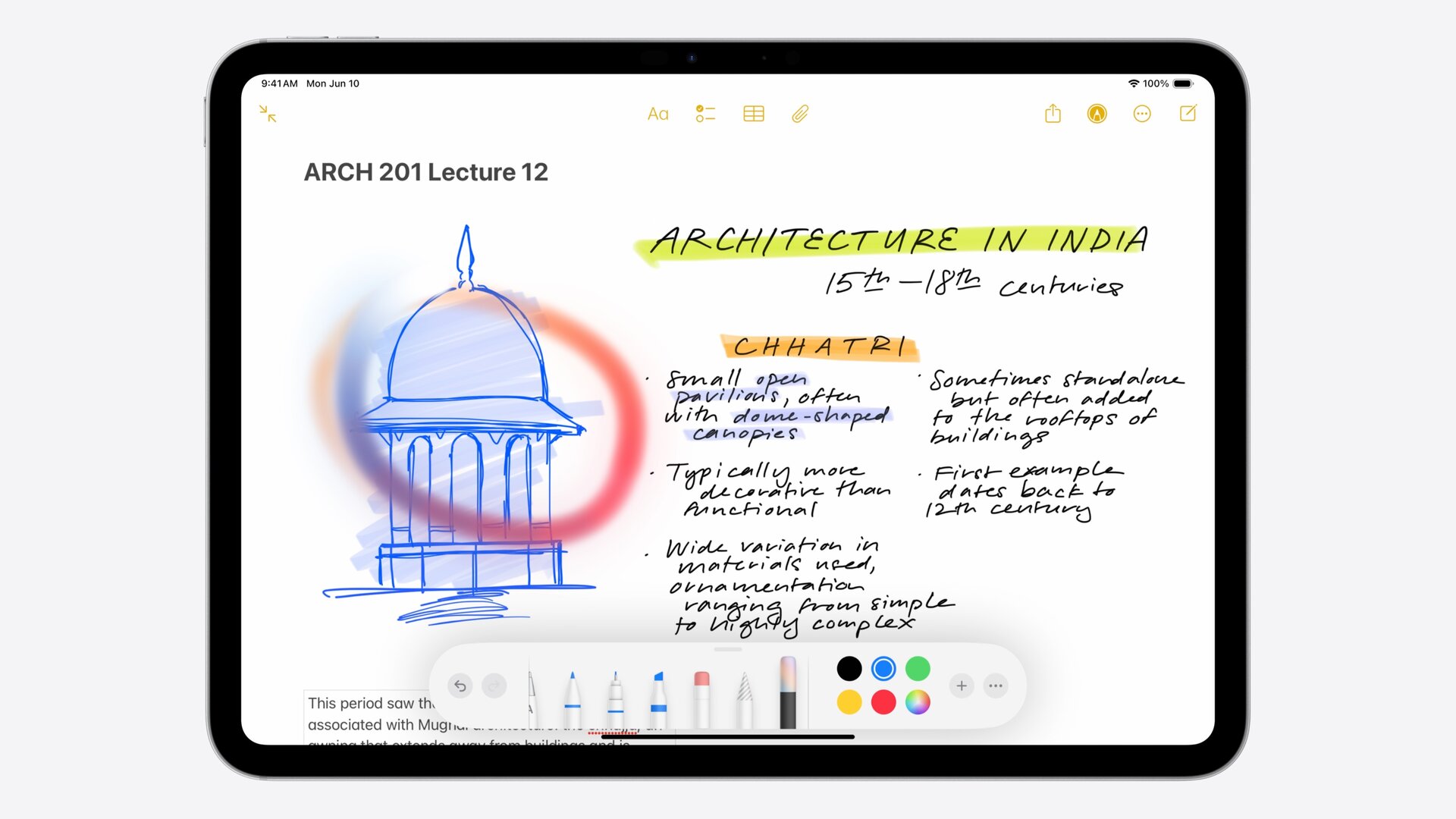Tap the 'Small open pavilions' handwritten note
Image resolution: width=1456 pixels, height=819 pixels.
770,406
